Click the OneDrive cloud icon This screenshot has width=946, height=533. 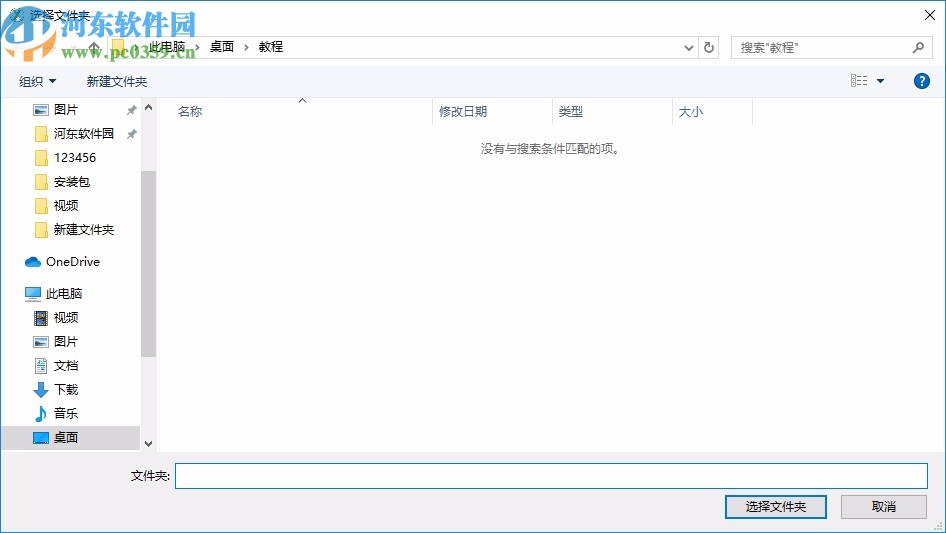[x=33, y=262]
